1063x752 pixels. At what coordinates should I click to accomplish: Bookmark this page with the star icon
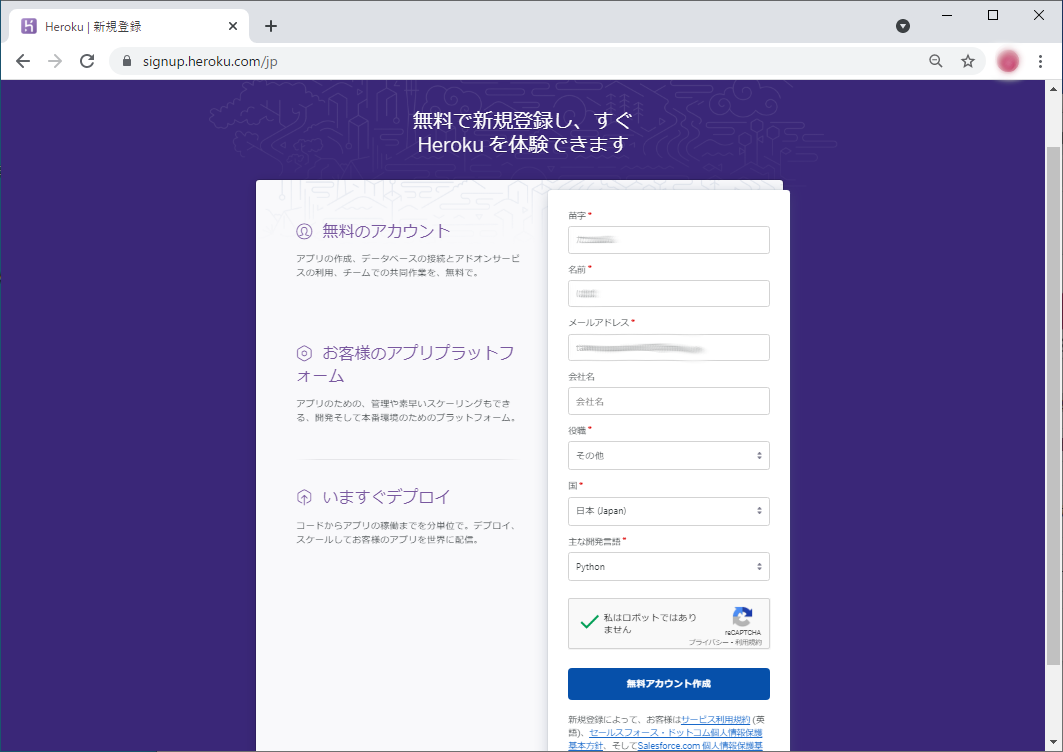[x=967, y=61]
